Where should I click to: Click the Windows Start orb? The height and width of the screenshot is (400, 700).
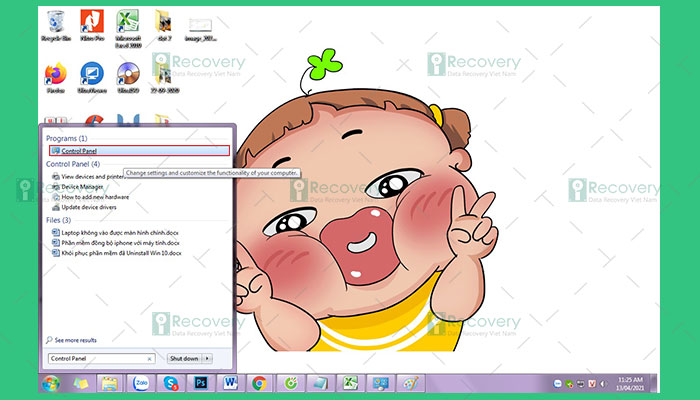coord(51,383)
